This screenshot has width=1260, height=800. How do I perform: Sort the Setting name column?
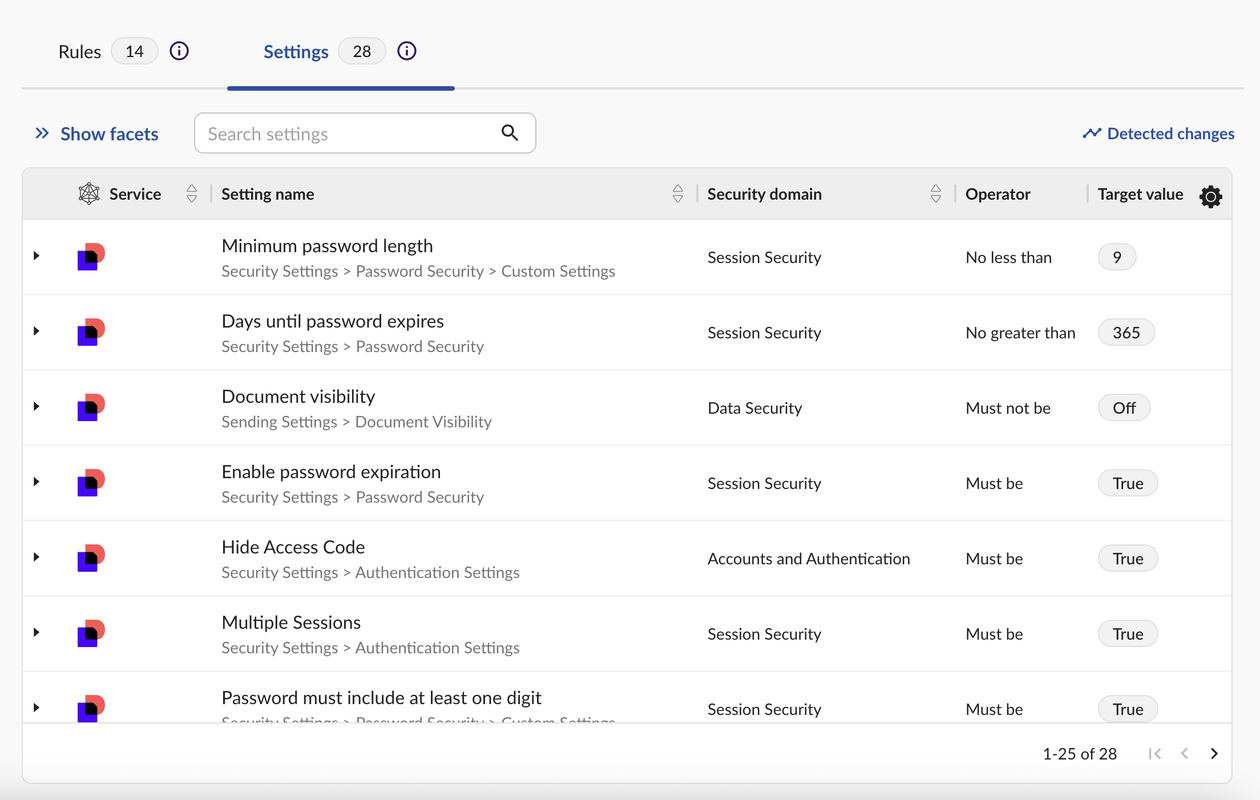point(677,194)
